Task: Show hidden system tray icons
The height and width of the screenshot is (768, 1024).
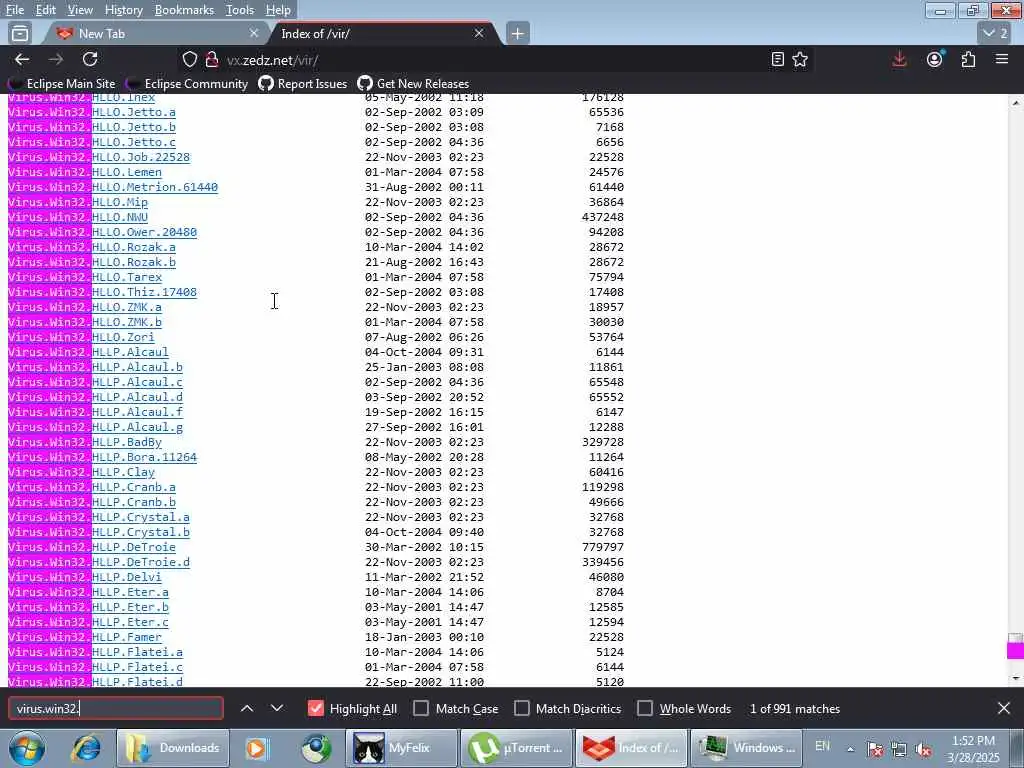Action: click(850, 749)
